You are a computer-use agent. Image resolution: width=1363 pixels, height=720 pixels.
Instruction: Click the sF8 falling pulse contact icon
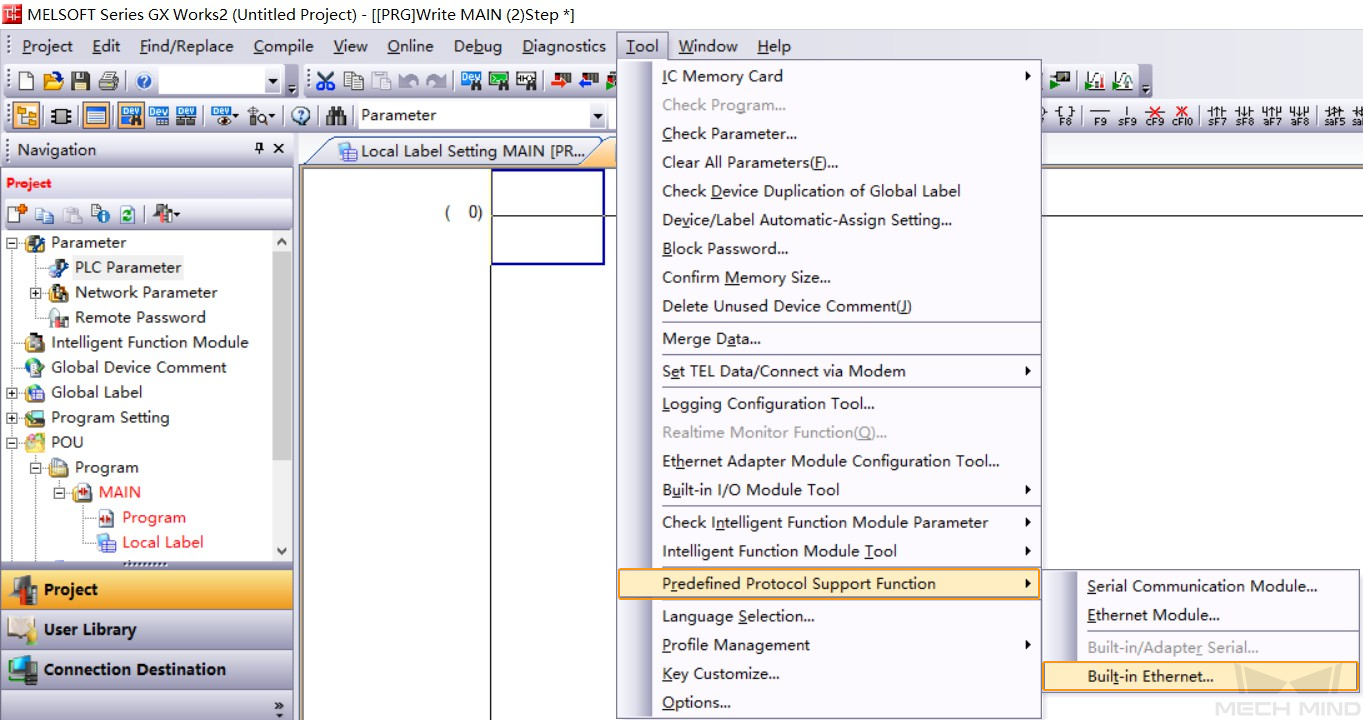coord(1244,116)
